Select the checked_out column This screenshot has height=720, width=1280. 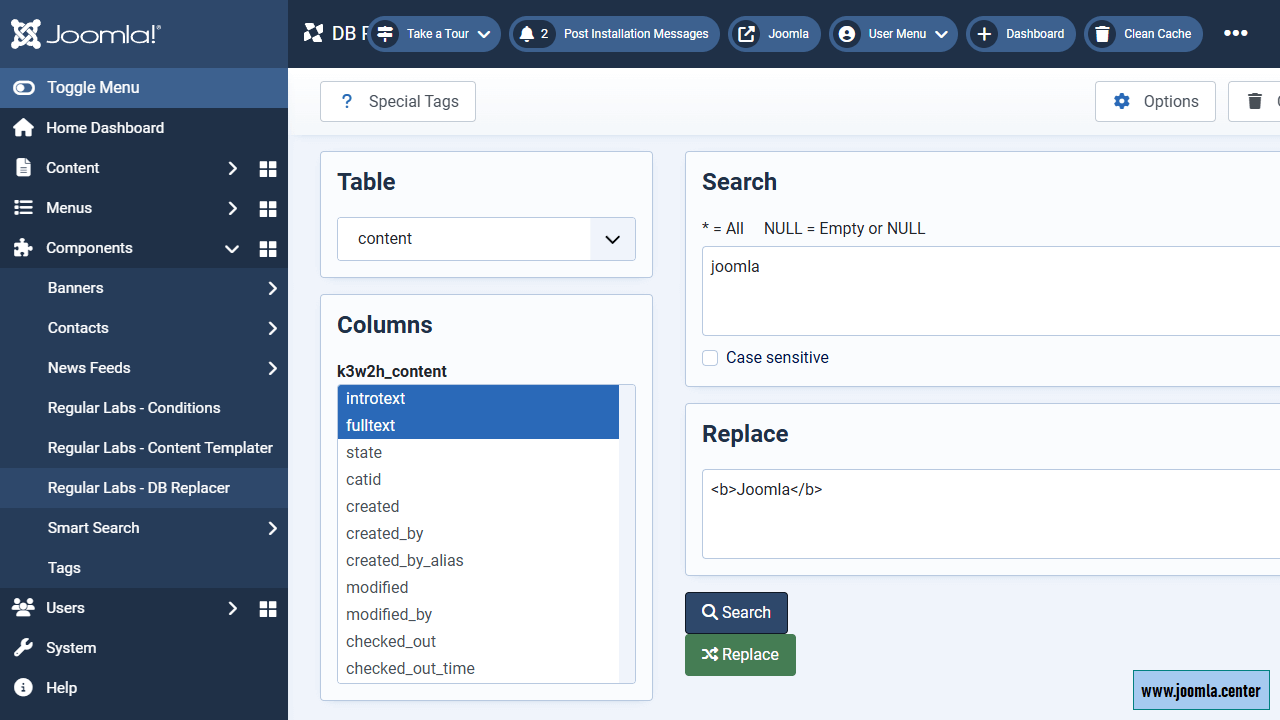(478, 641)
